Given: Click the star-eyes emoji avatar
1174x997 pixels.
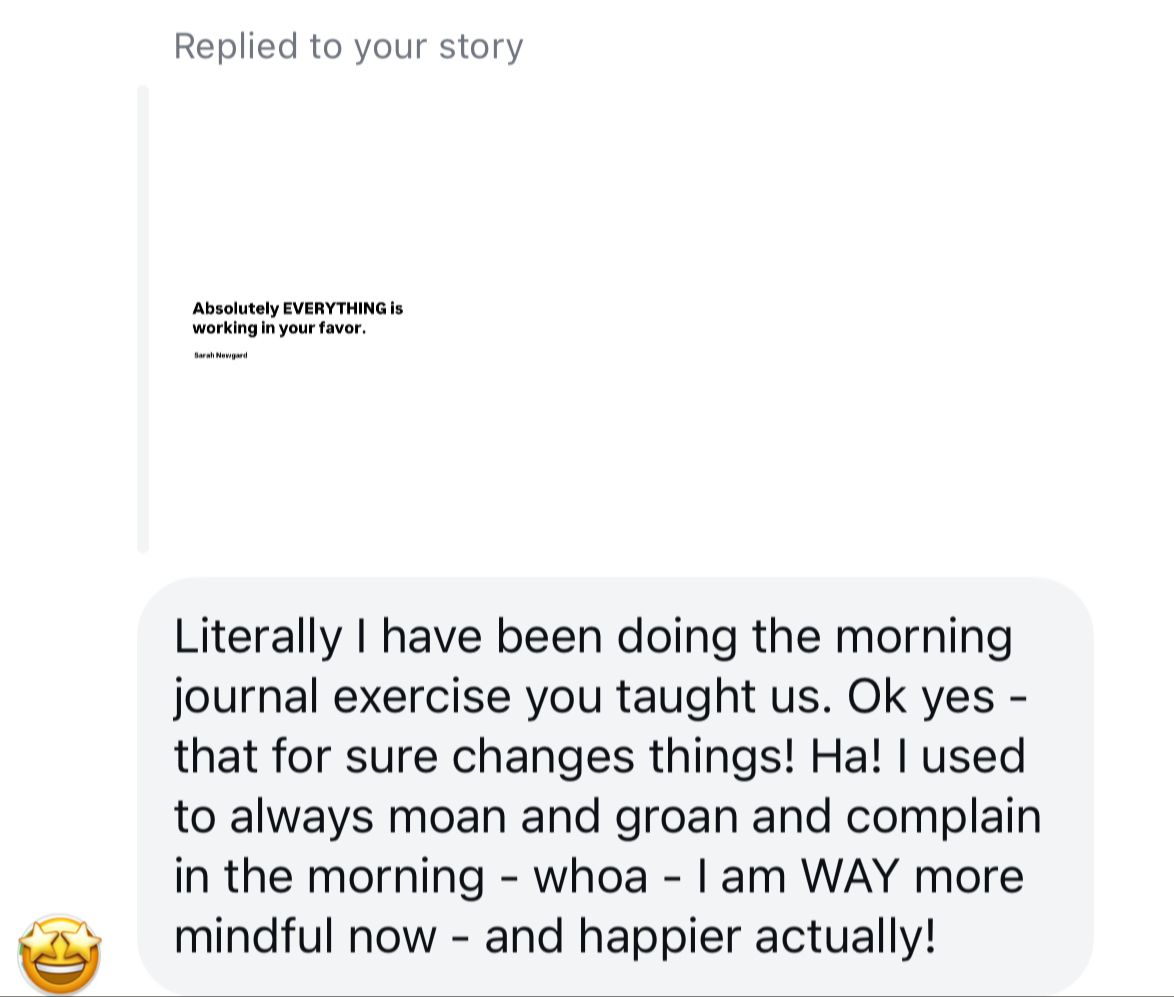Looking at the screenshot, I should pos(60,953).
